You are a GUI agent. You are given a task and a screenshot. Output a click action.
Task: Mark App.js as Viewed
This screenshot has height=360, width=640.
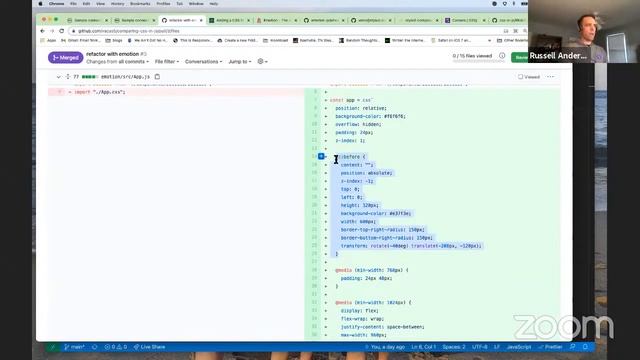coord(529,77)
